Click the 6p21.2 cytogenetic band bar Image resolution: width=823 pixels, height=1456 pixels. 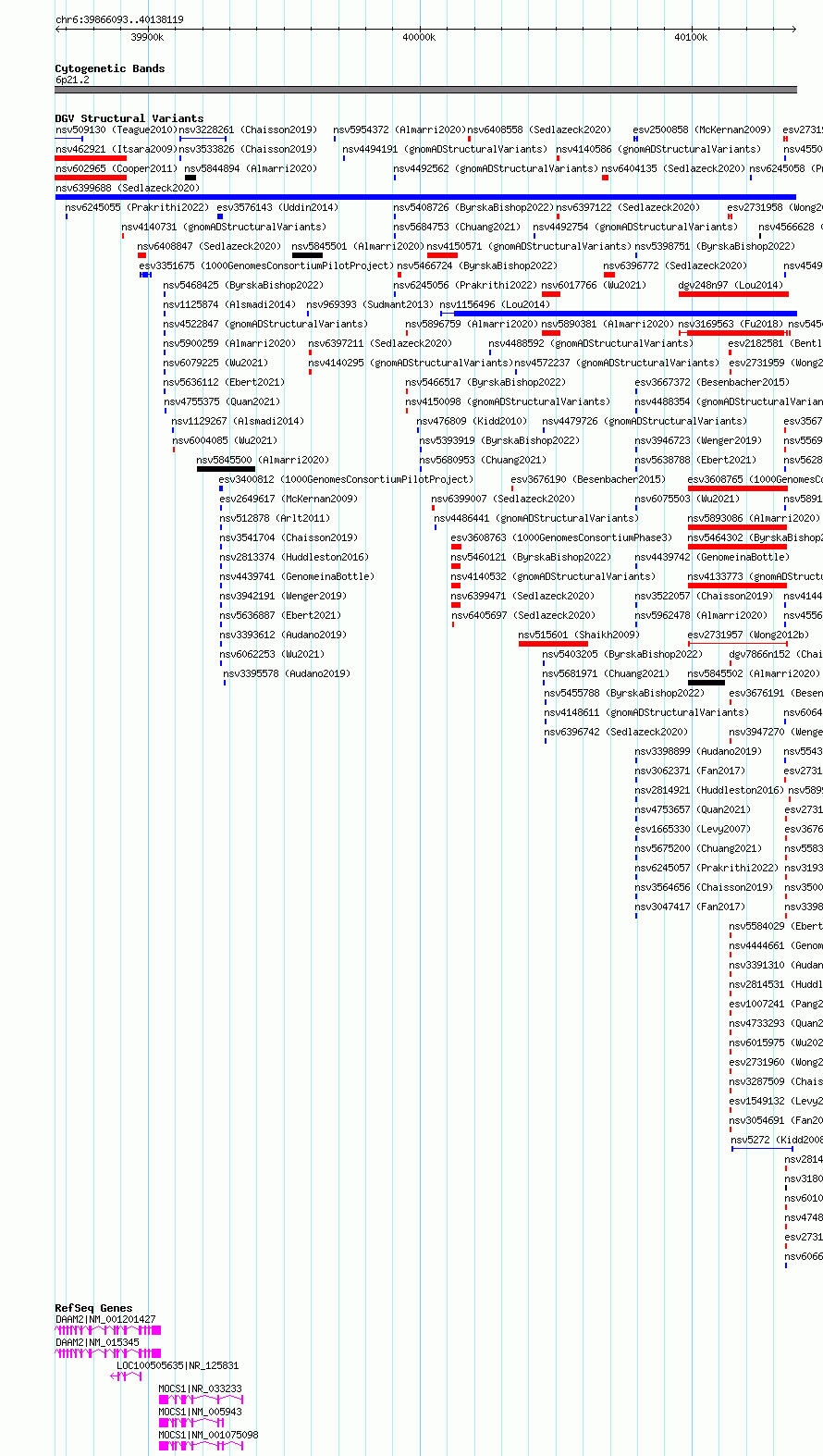425,90
